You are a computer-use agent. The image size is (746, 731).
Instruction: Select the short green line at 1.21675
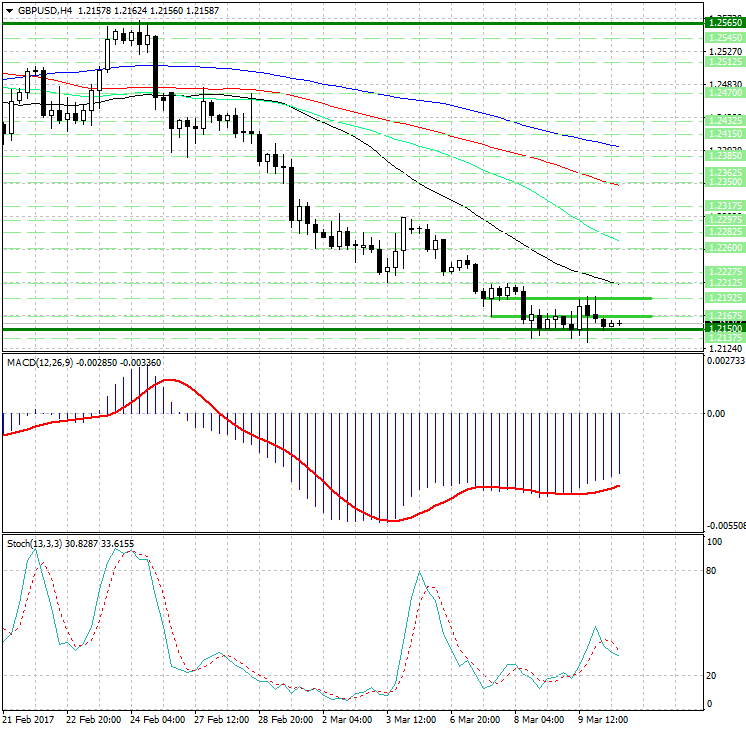(x=571, y=316)
